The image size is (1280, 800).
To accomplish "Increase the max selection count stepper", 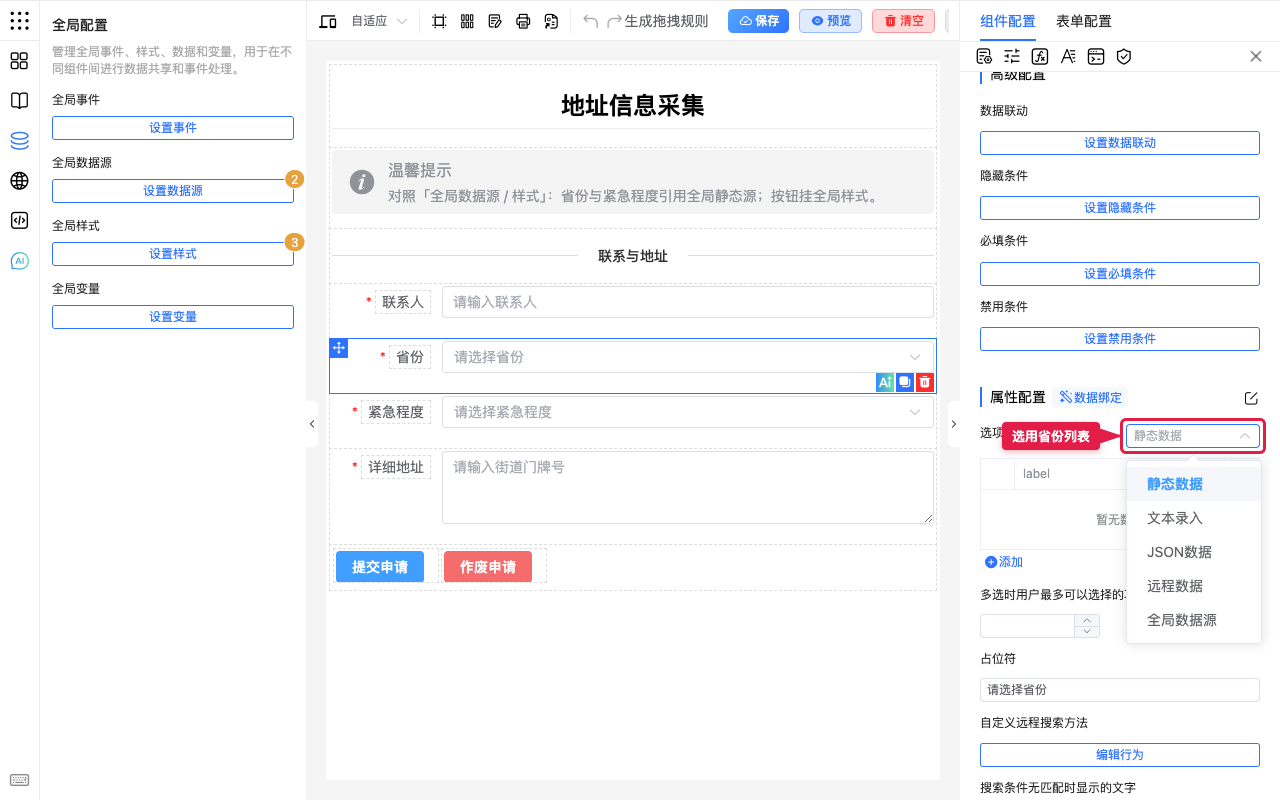I will tap(1086, 620).
